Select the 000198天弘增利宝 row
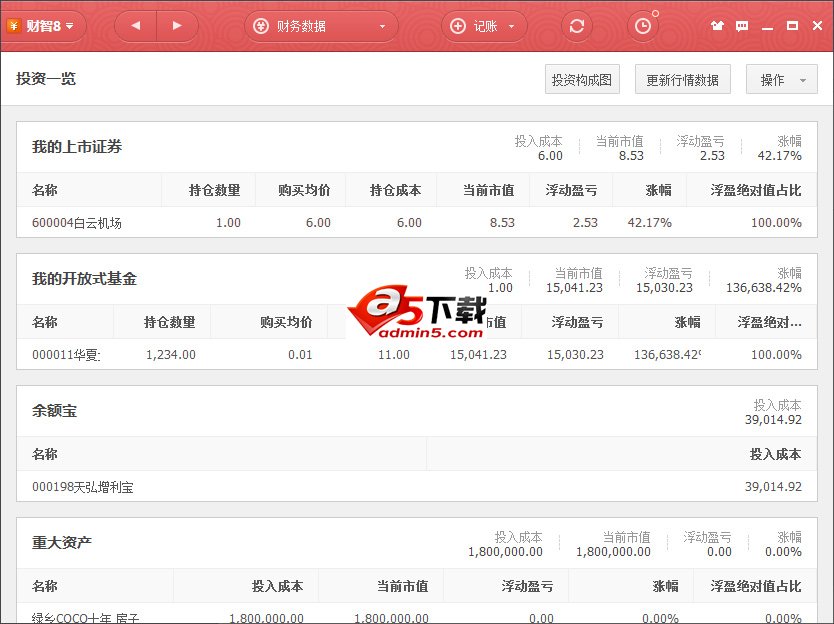Screen dimensions: 834x624 [416, 486]
